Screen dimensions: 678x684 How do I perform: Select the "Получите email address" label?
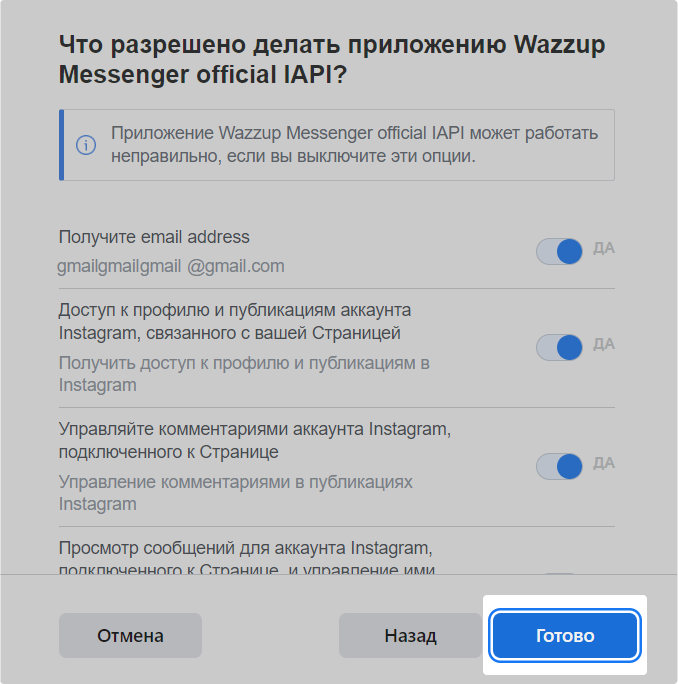click(154, 237)
